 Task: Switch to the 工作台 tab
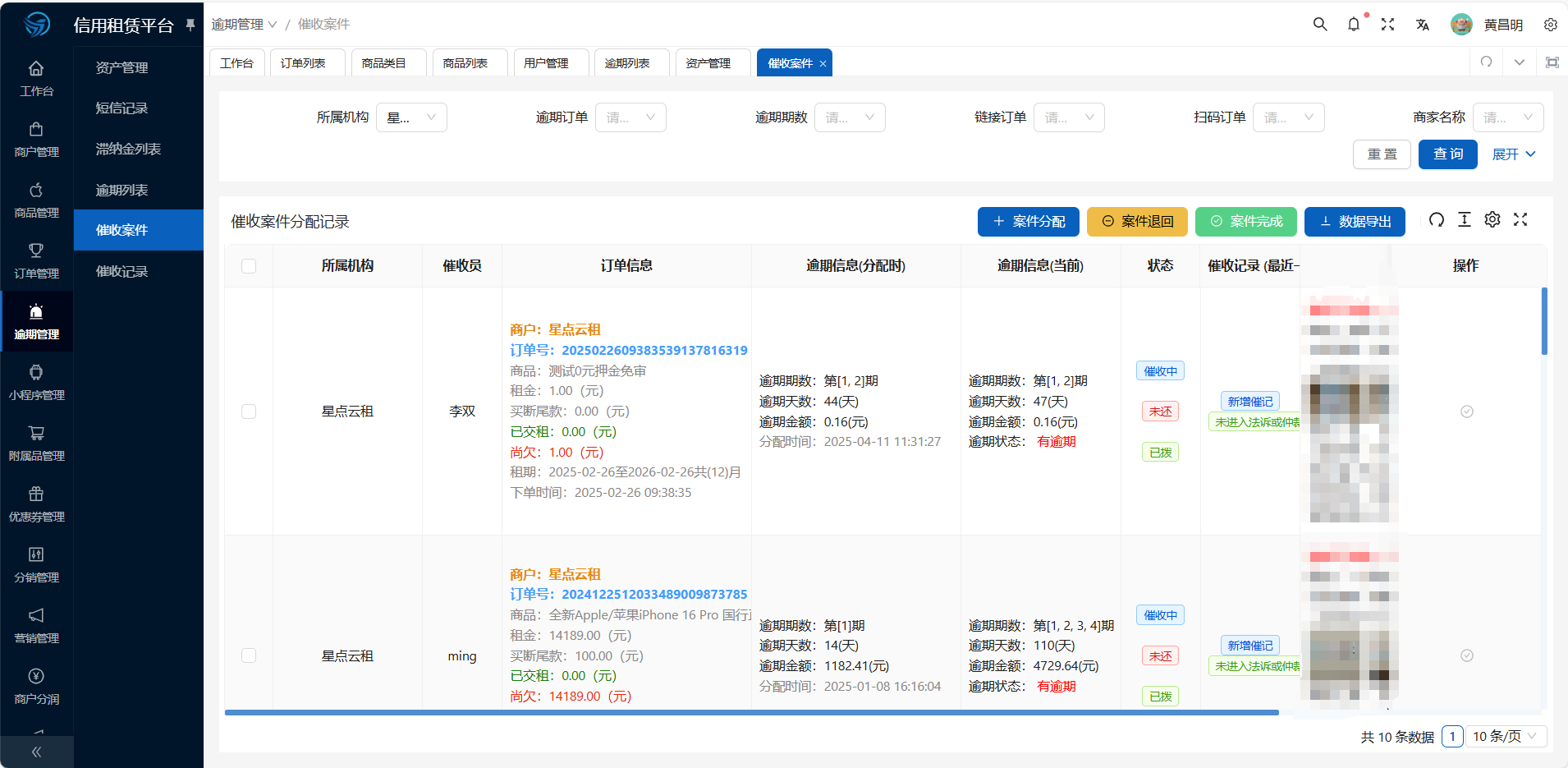[x=237, y=63]
